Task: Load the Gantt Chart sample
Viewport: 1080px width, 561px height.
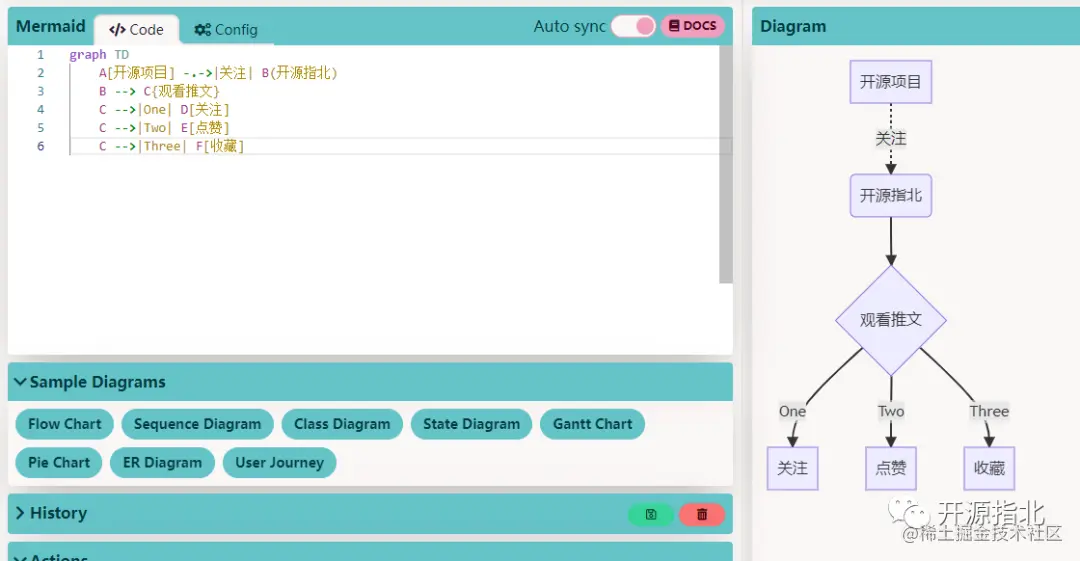Action: tap(592, 424)
